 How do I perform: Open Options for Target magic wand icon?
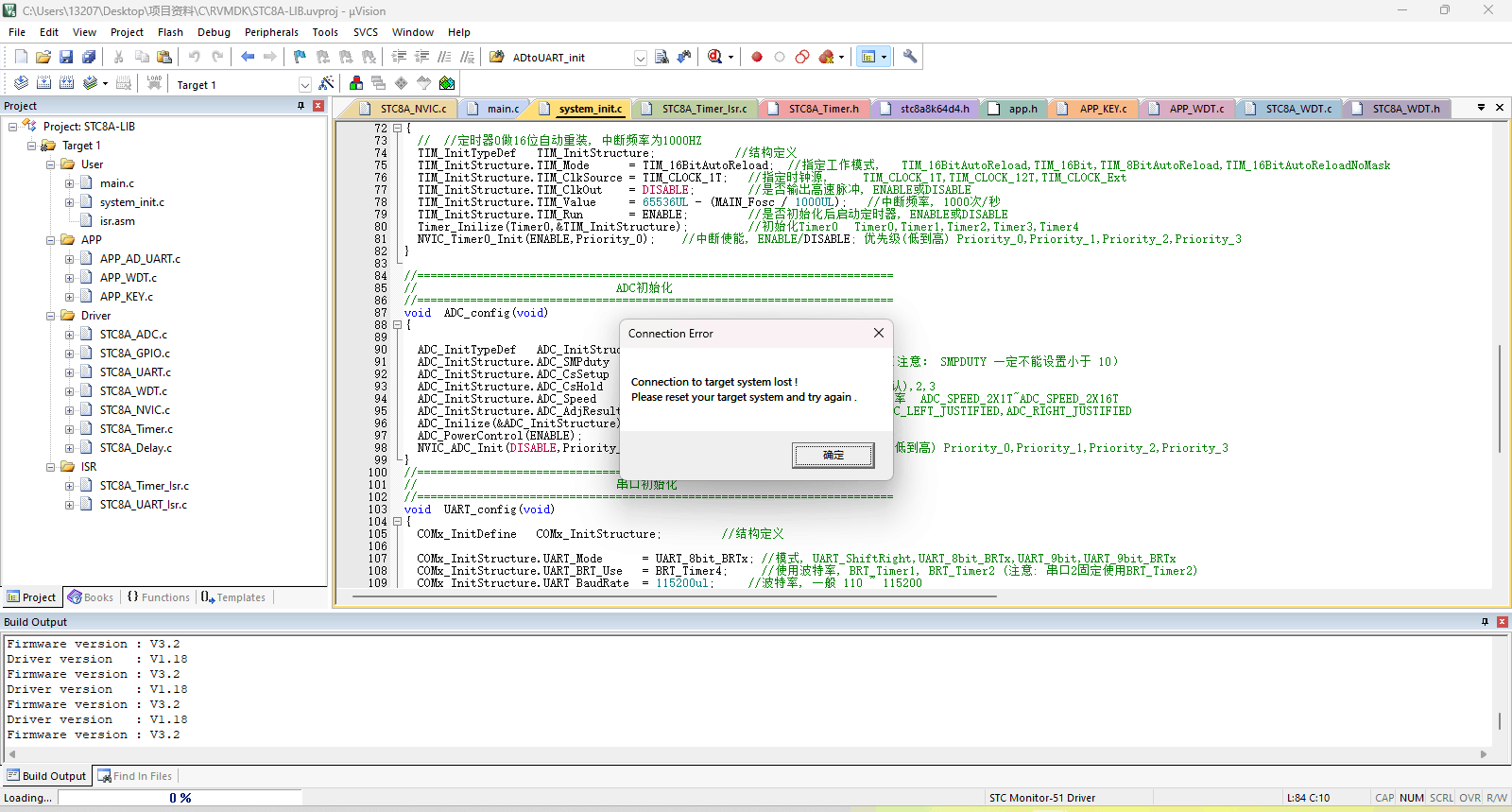(326, 83)
